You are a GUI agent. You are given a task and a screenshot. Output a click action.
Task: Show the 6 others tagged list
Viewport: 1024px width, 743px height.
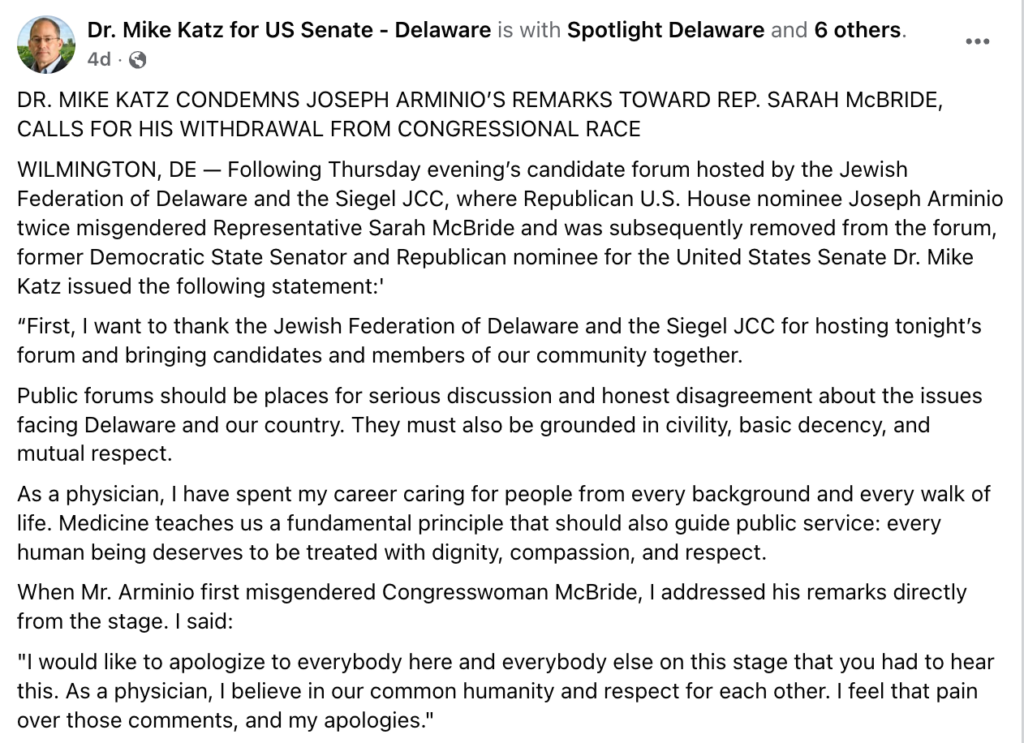[x=857, y=30]
